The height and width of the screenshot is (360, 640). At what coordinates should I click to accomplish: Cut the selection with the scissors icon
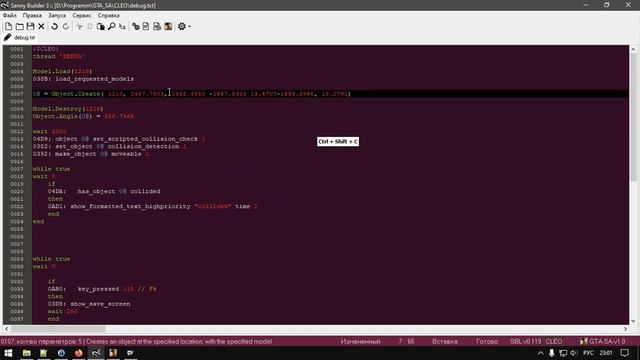click(x=80, y=27)
